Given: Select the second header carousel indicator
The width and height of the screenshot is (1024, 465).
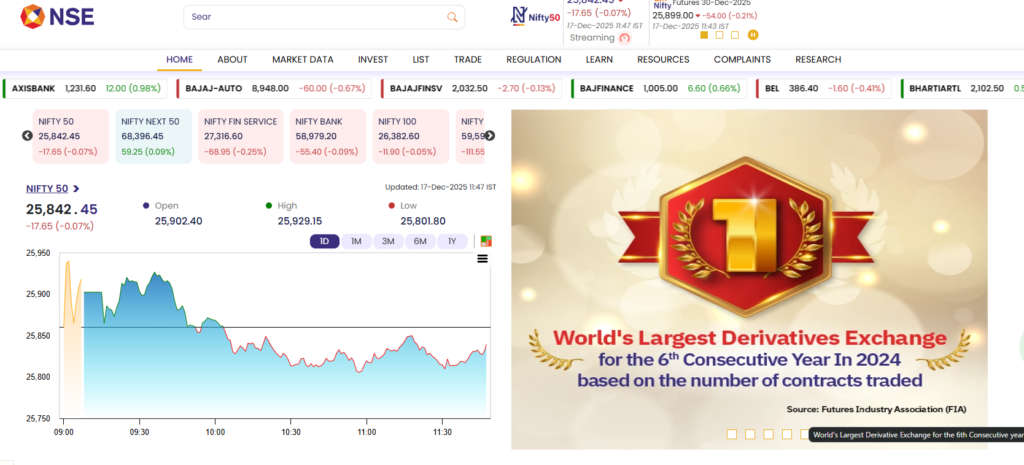Looking at the screenshot, I should click(720, 35).
